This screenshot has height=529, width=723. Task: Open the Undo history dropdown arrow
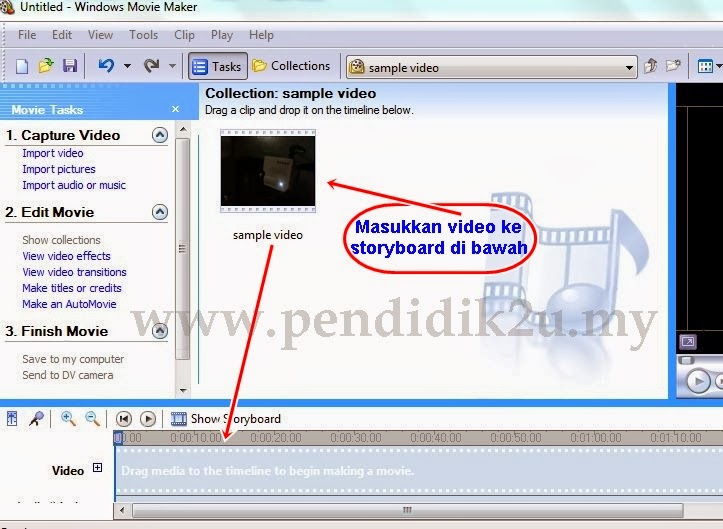[x=127, y=66]
